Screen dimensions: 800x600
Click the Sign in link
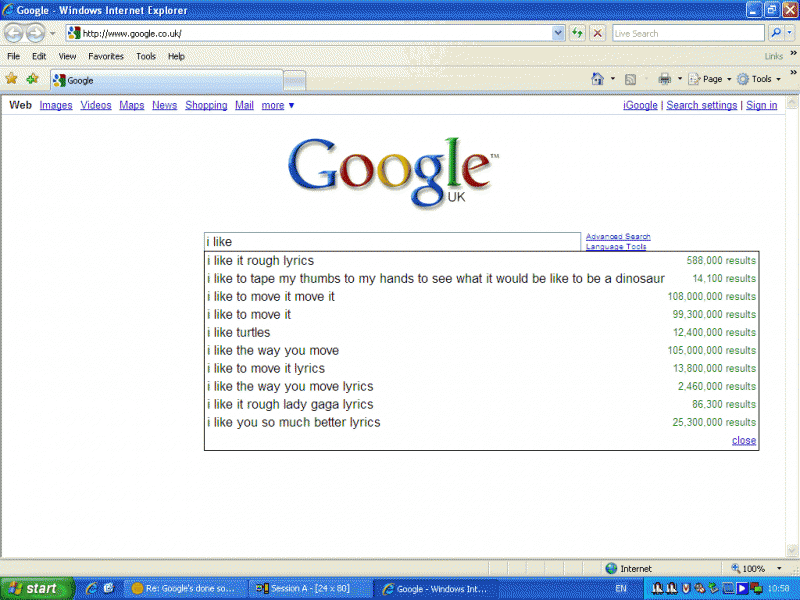(x=761, y=105)
